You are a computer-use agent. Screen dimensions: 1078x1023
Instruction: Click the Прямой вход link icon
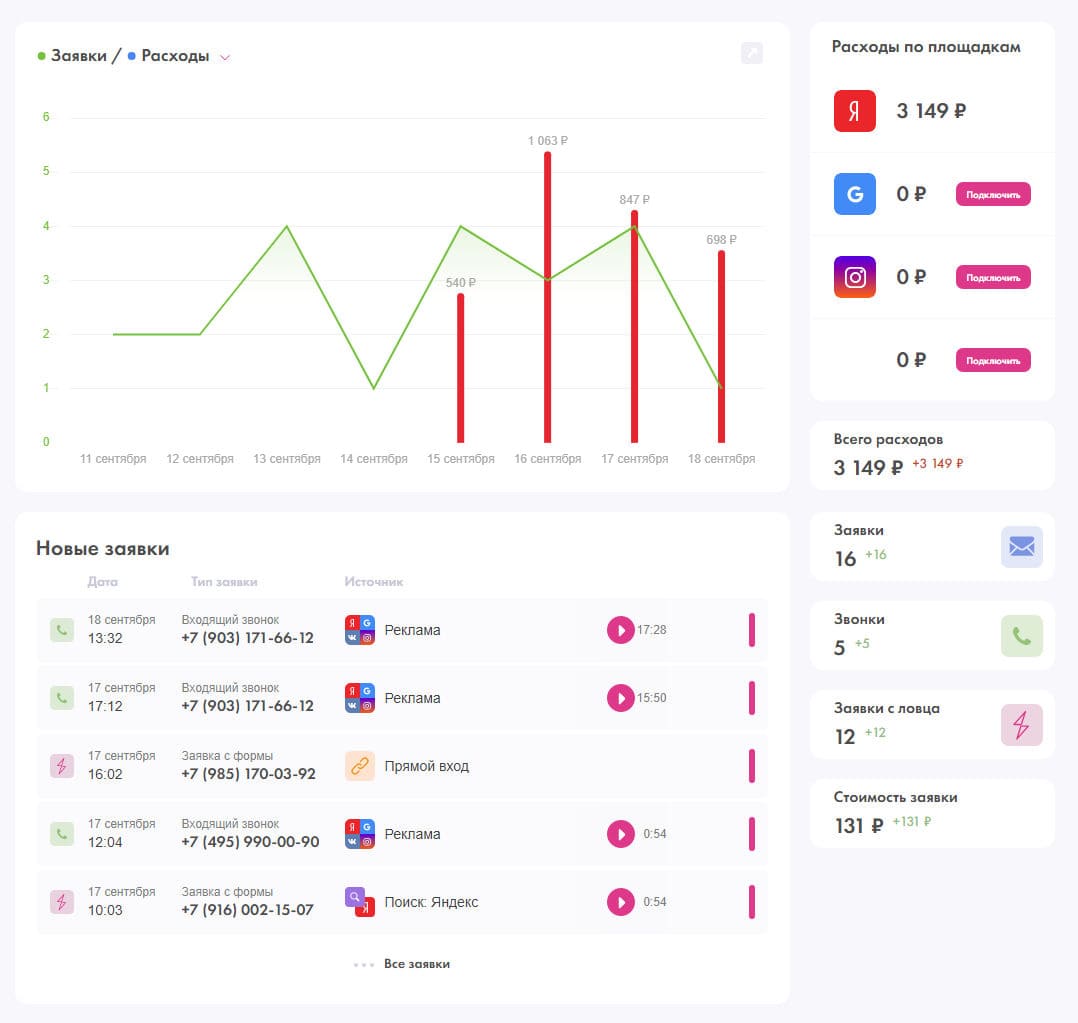(360, 766)
